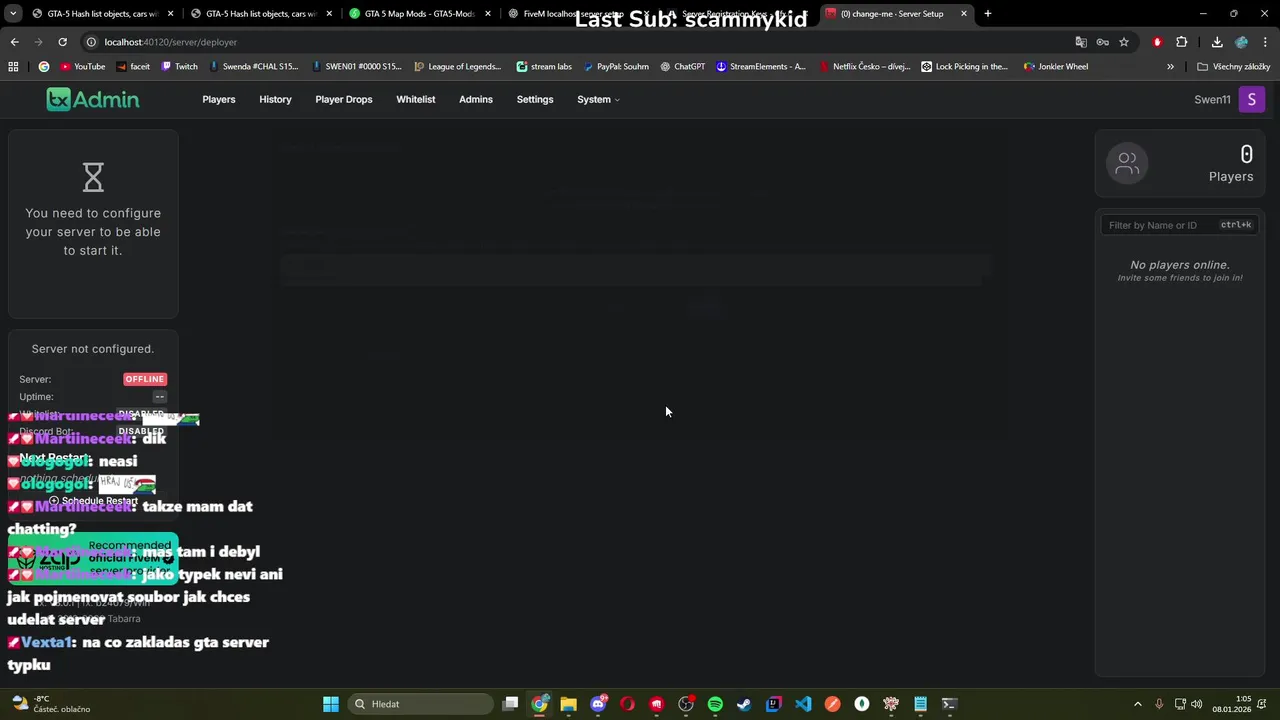Open the Google apps grid icon
The width and height of the screenshot is (1280, 720).
click(x=13, y=67)
